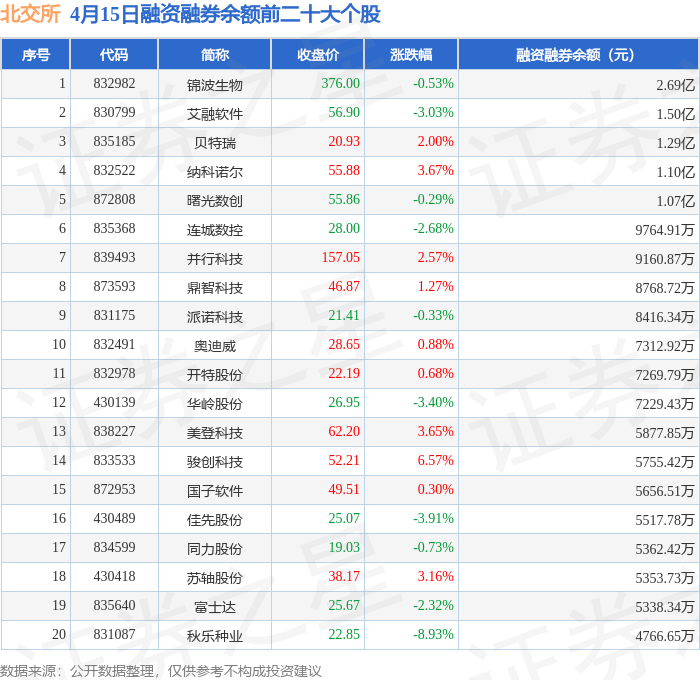This screenshot has width=700, height=680.
Task: Click balance value 9764.91万
Action: (665, 230)
